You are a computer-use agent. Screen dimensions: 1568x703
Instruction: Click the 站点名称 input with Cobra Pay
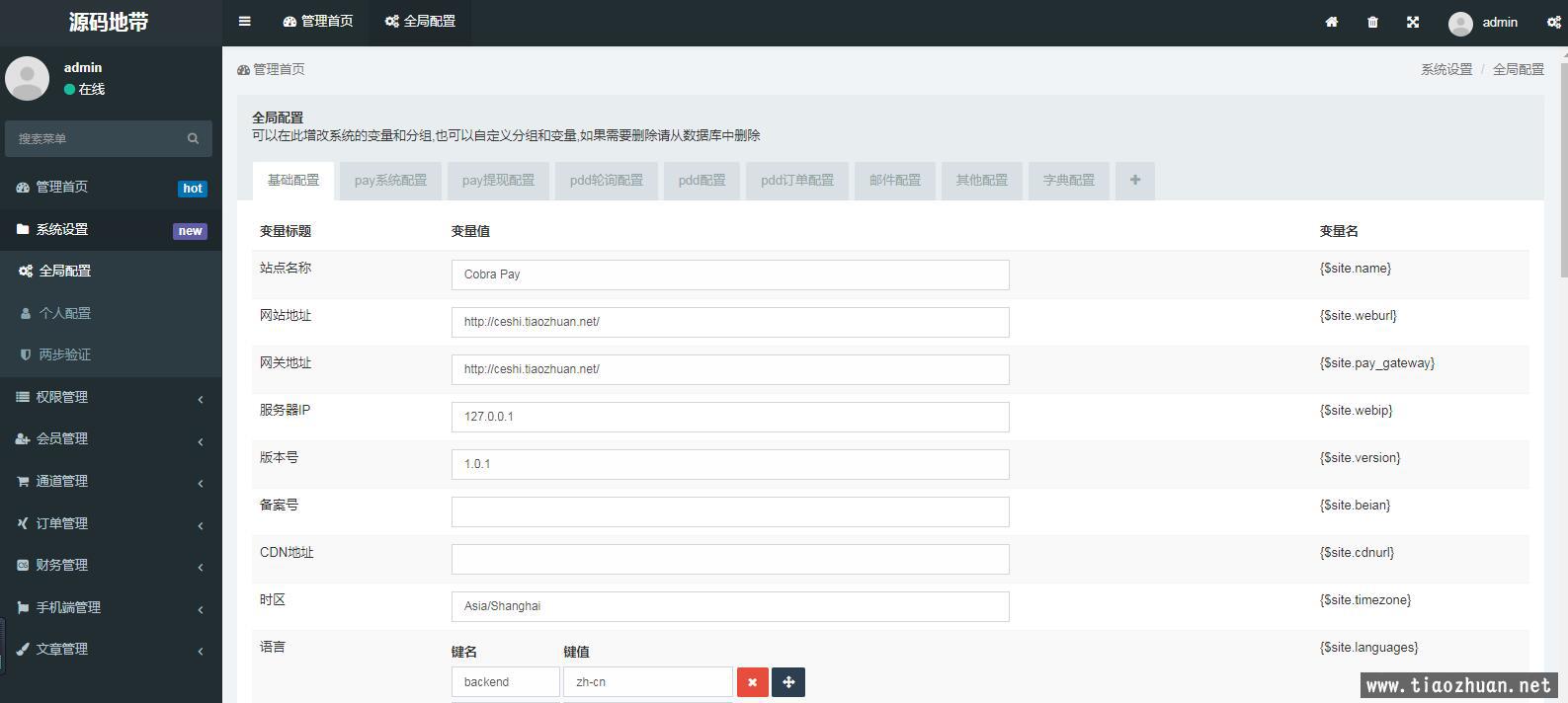point(729,274)
